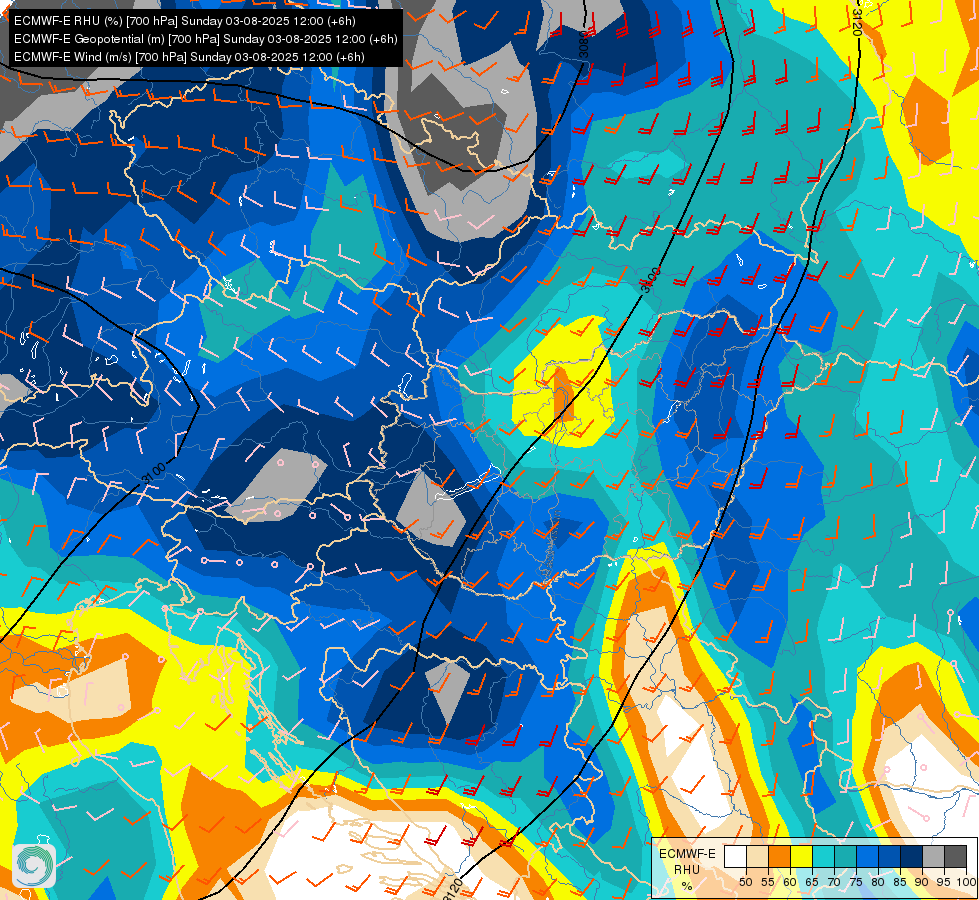Viewport: 979px width, 900px height.
Task: Click the teal 70-75 legend swatch
Action: pos(845,856)
